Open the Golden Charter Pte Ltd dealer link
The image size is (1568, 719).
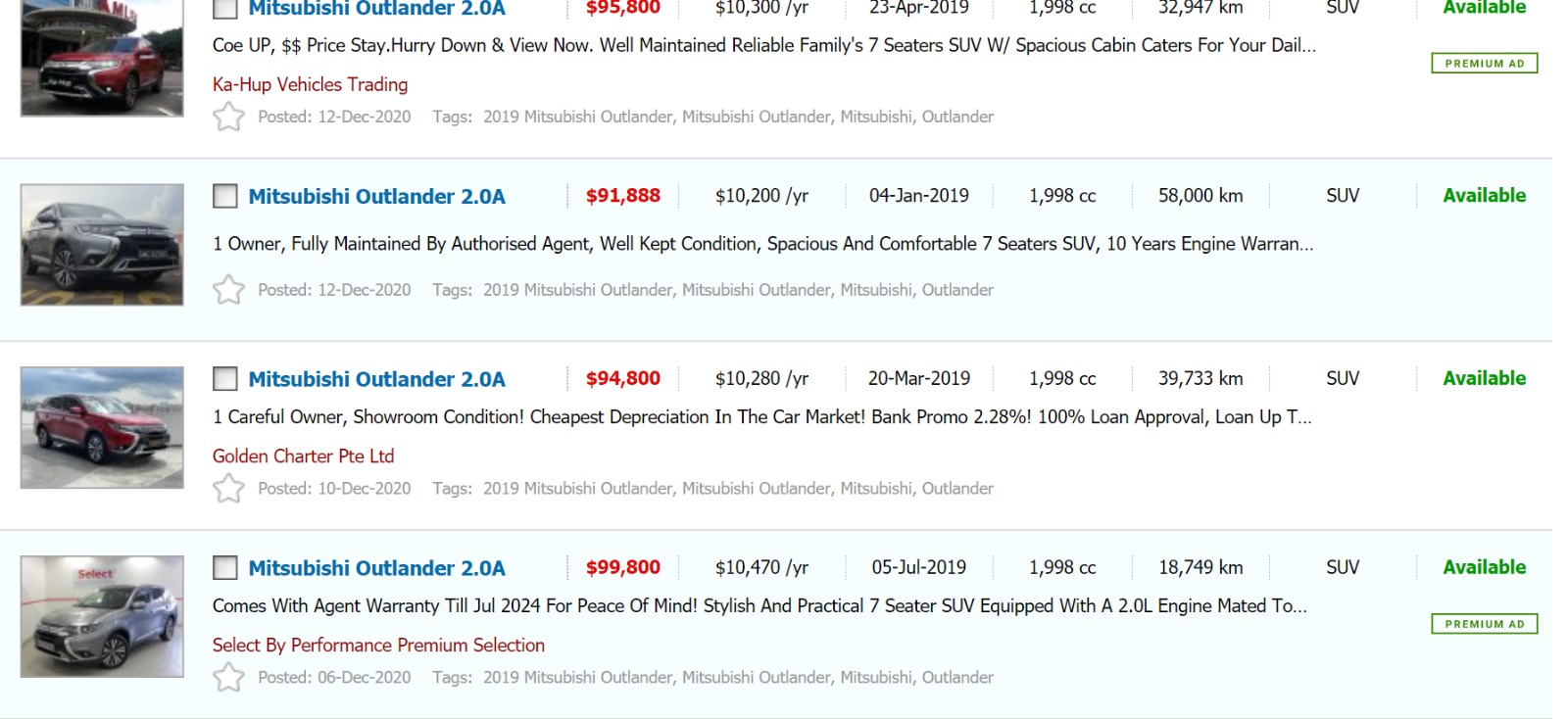pyautogui.click(x=303, y=455)
